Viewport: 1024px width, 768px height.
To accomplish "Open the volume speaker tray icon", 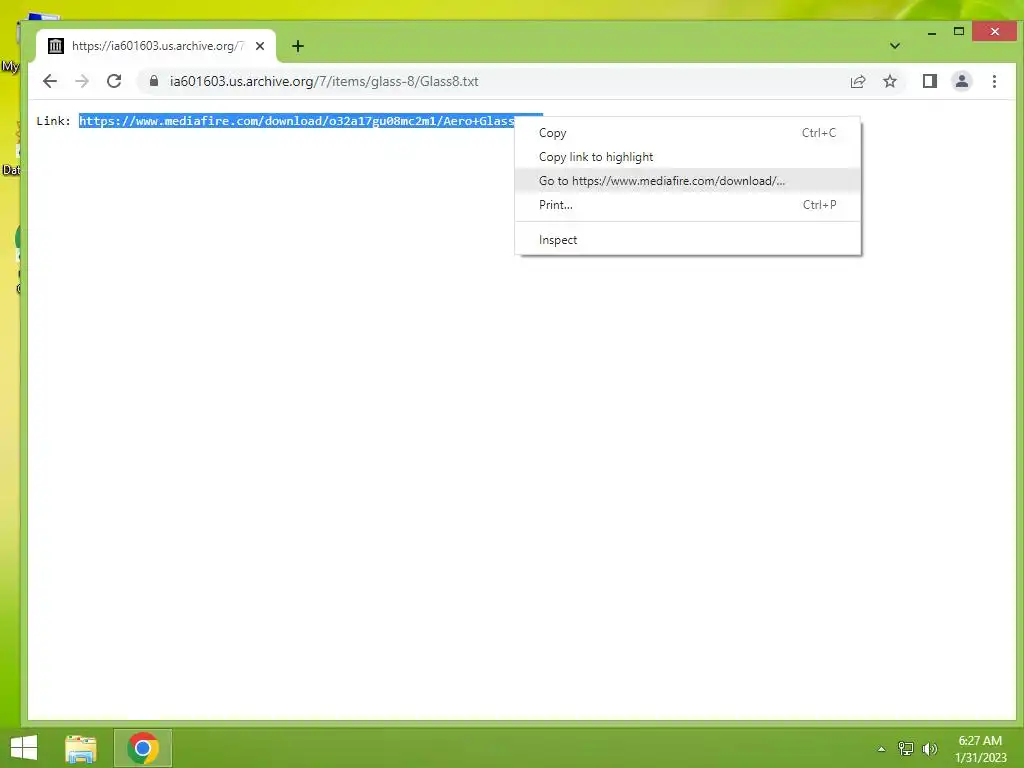I will click(929, 749).
